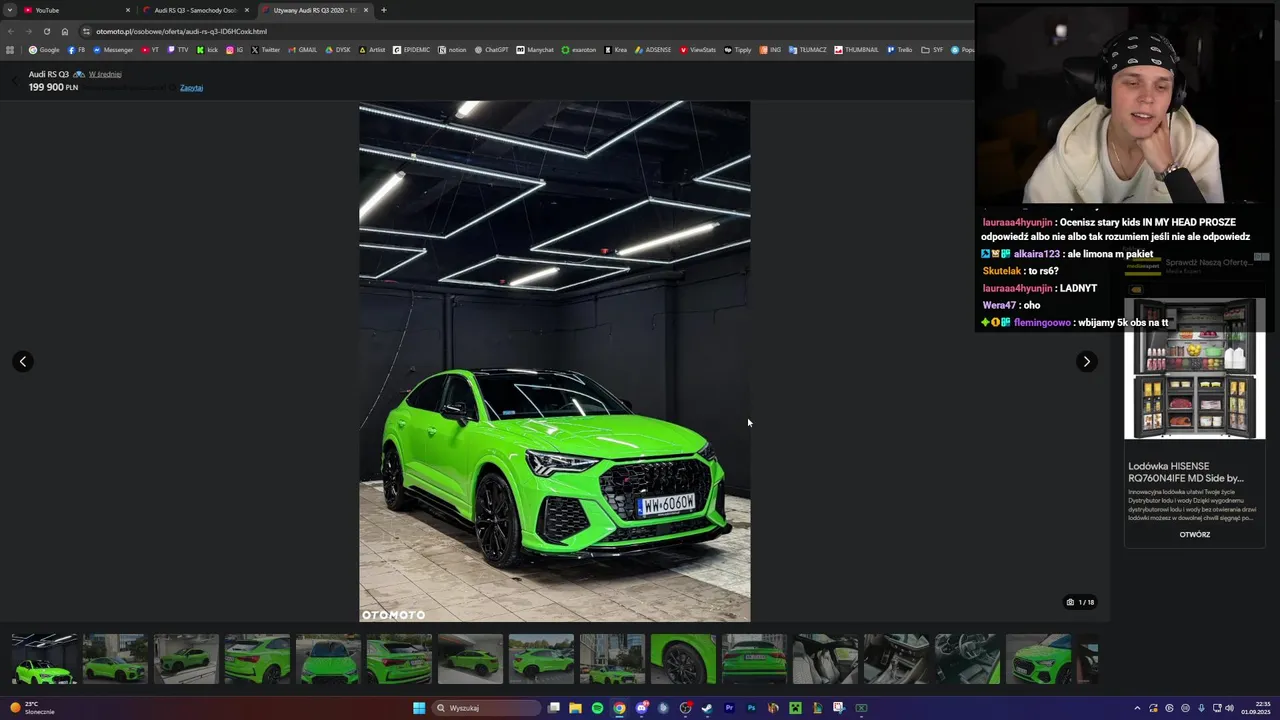Open the TŁUMACZ bookmark

point(808,50)
